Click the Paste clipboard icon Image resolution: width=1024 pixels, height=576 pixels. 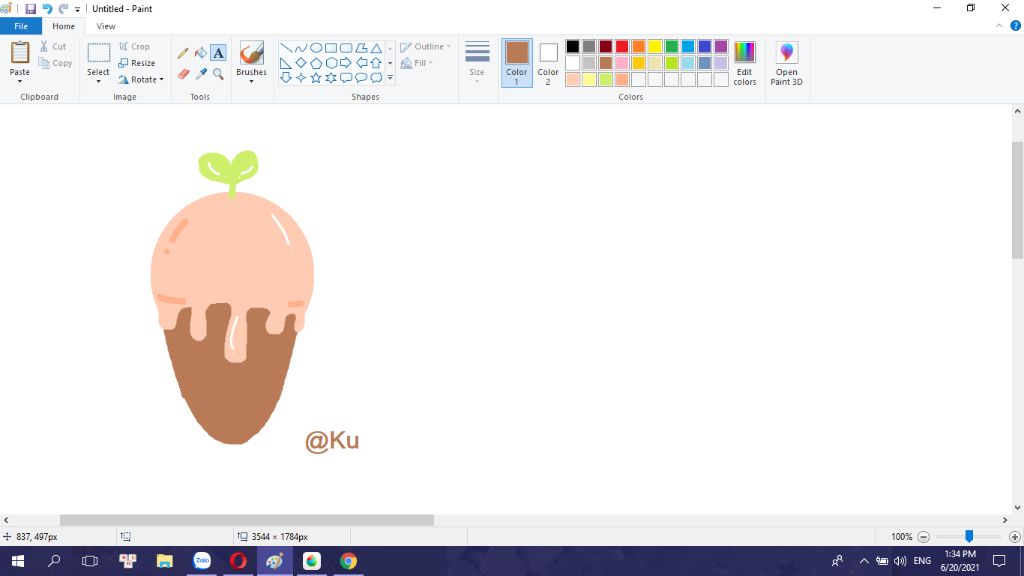[20, 53]
